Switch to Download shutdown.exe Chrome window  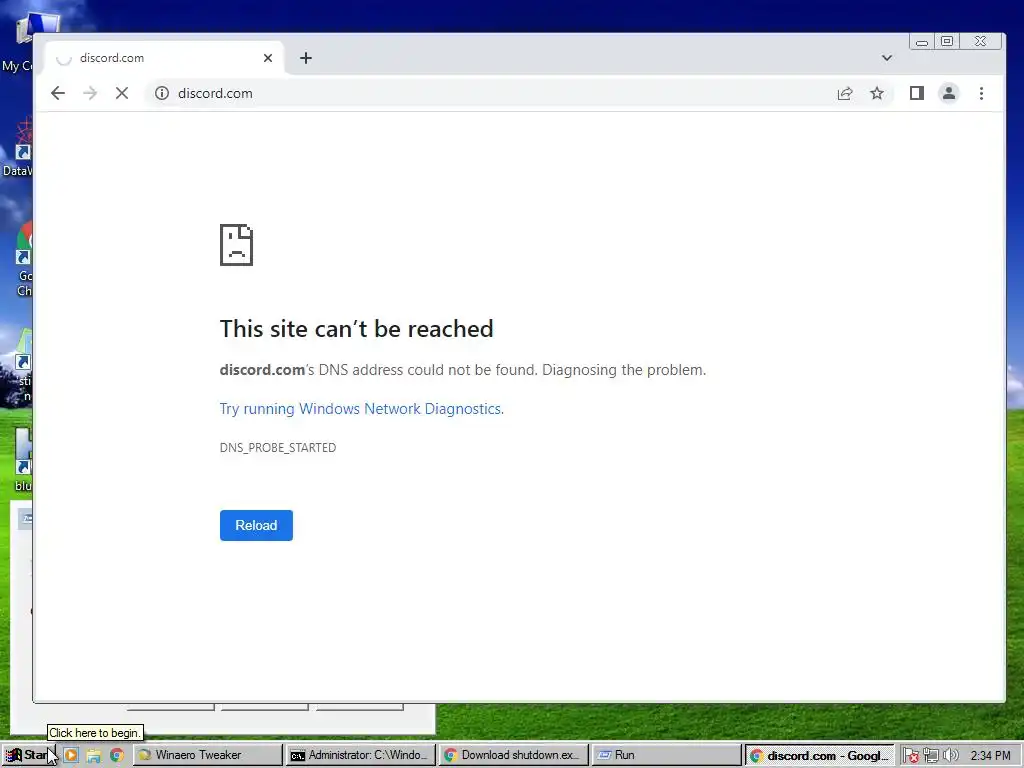click(515, 756)
